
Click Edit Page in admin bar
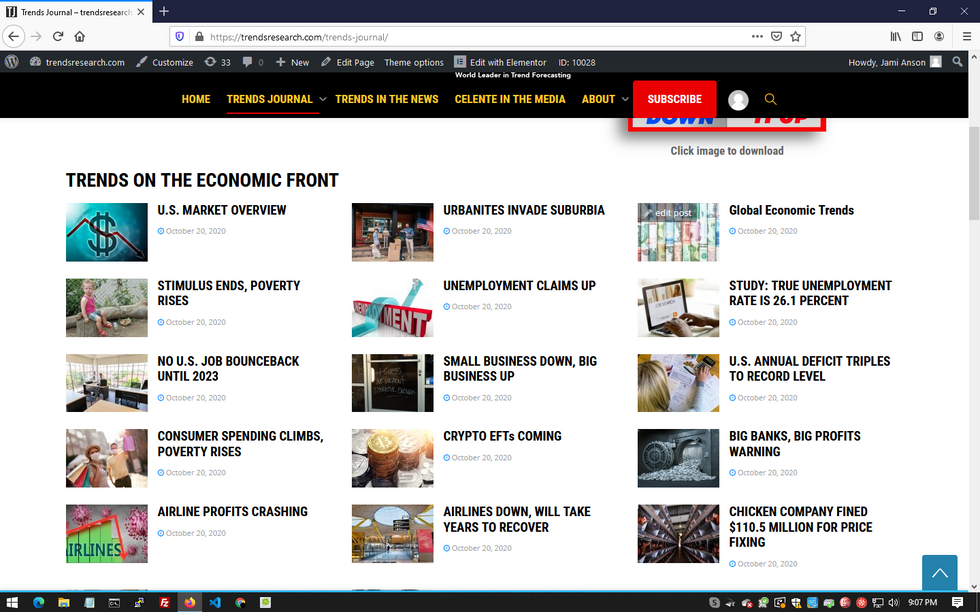[x=348, y=62]
